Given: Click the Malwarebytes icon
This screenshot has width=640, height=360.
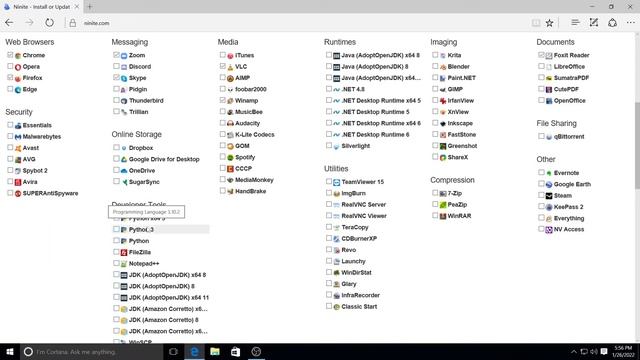Looking at the screenshot, I should pyautogui.click(x=18, y=137).
